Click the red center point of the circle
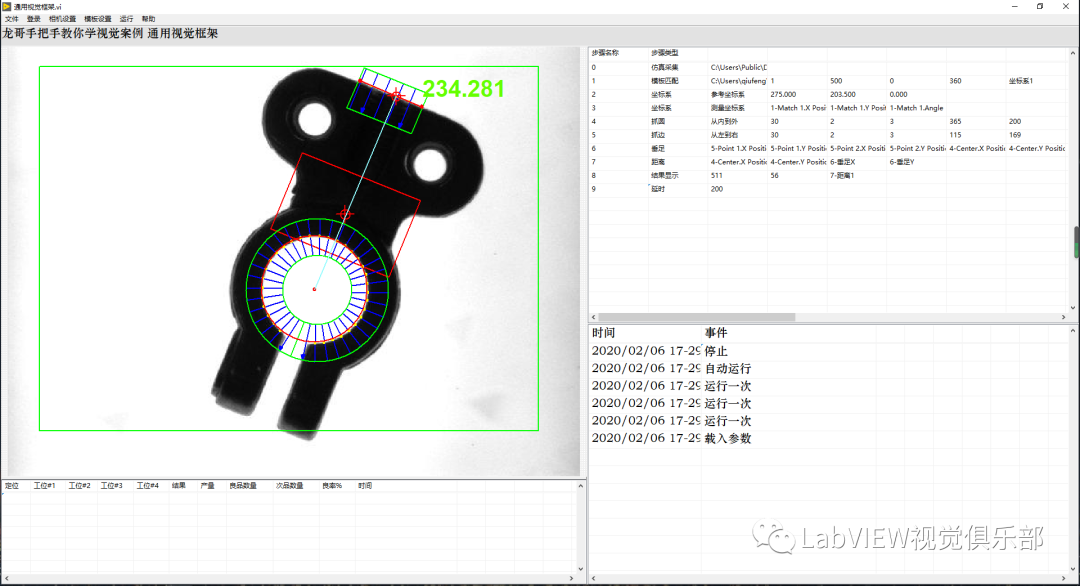The image size is (1080, 586). click(314, 290)
